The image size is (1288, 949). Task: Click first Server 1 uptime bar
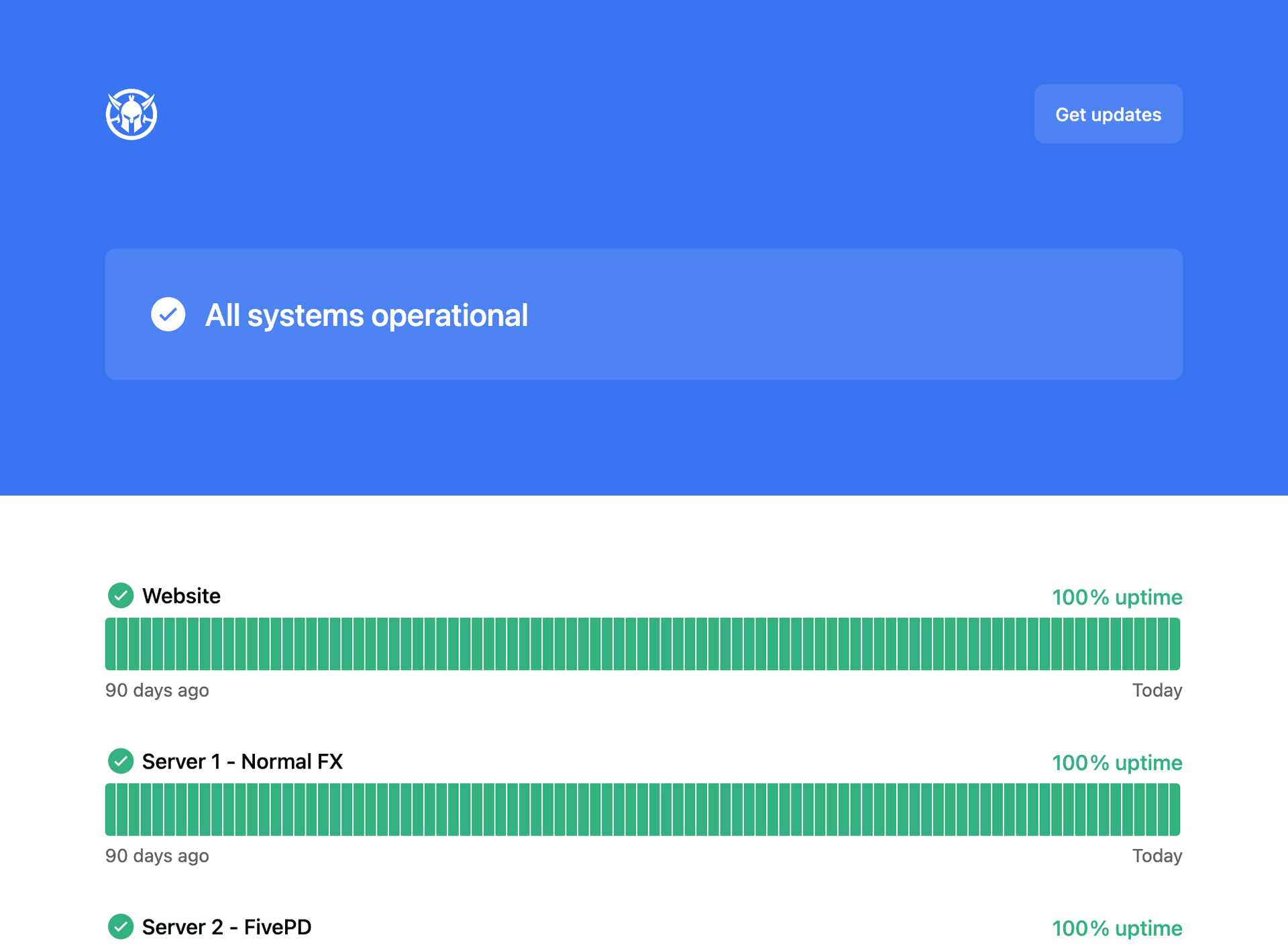[x=110, y=810]
